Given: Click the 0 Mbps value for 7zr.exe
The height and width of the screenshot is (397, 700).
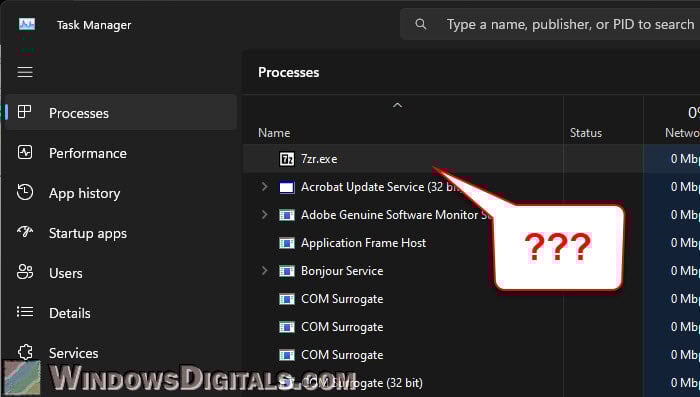Looking at the screenshot, I should [685, 159].
